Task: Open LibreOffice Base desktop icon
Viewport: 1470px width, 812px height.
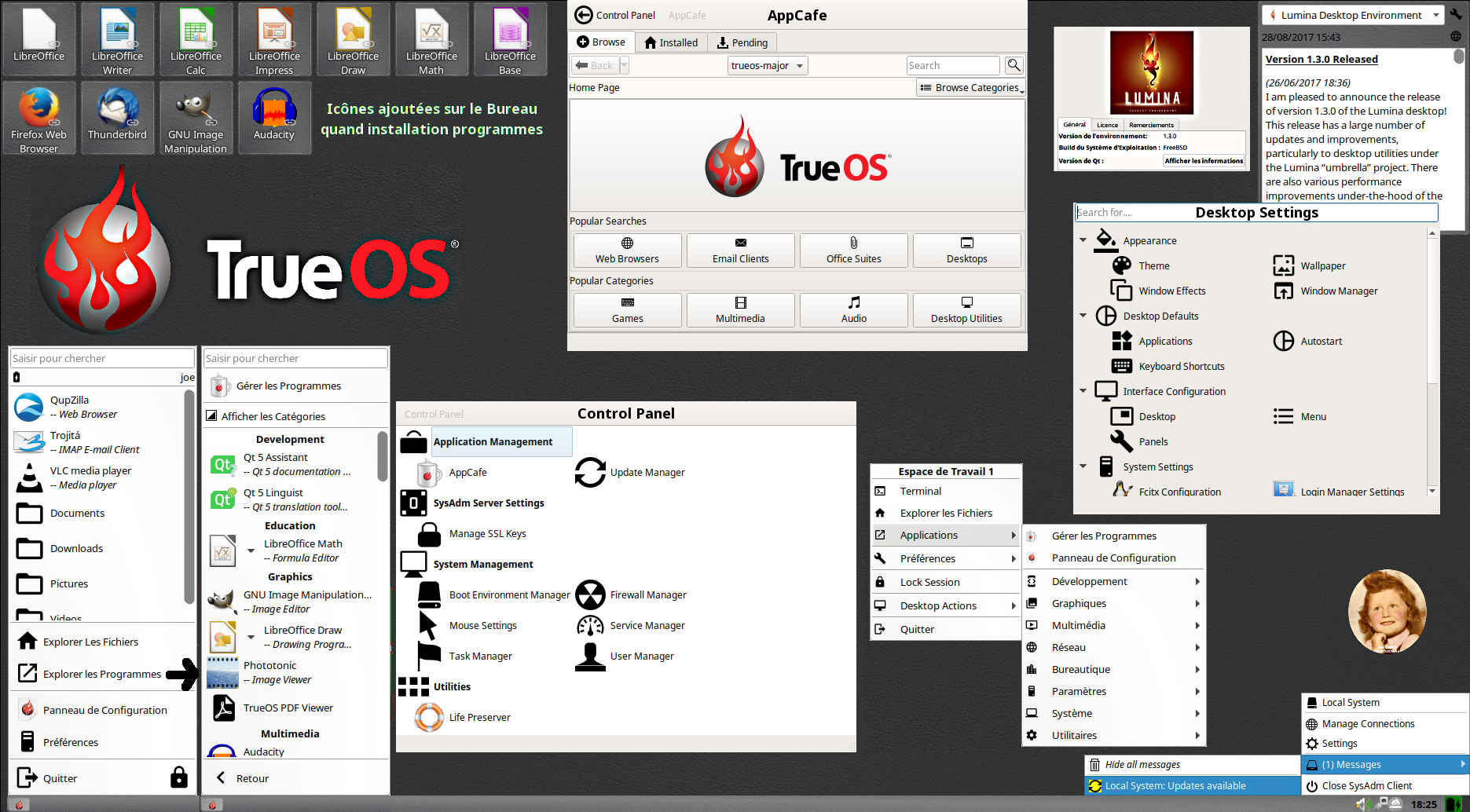Action: pos(510,39)
